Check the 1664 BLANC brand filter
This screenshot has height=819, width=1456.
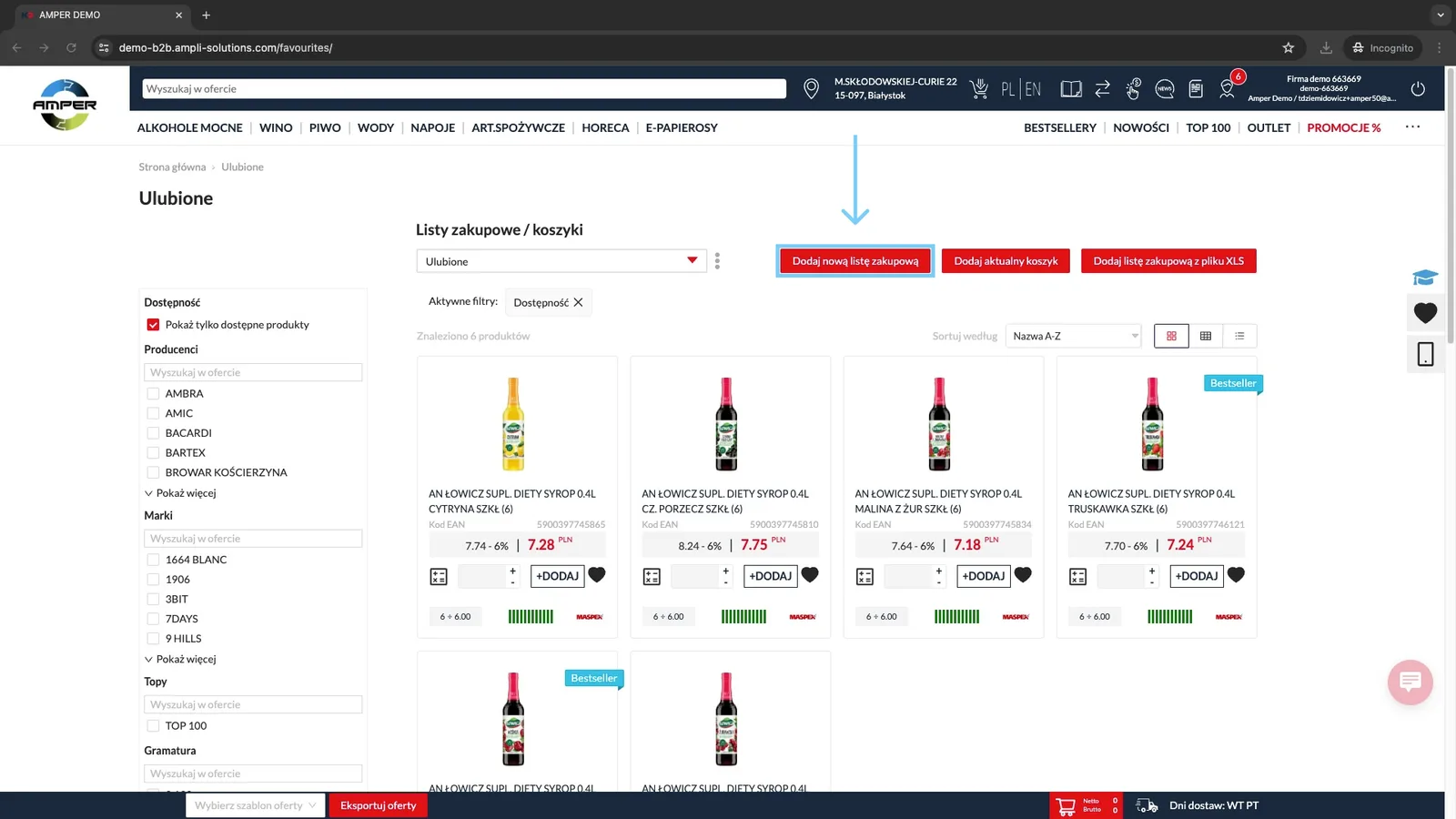(x=153, y=560)
